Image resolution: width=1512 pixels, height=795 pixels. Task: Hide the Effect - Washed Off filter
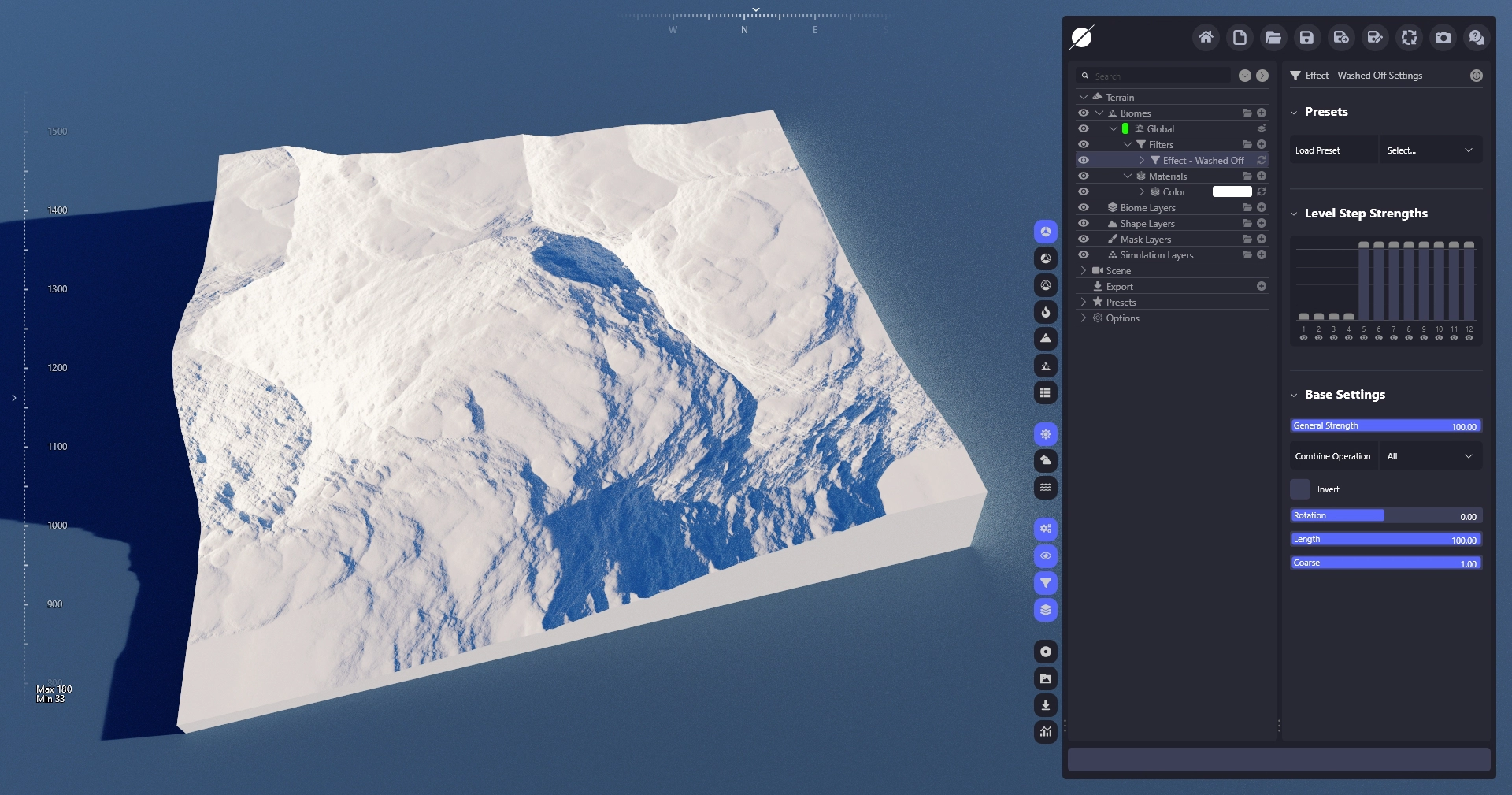click(x=1084, y=160)
